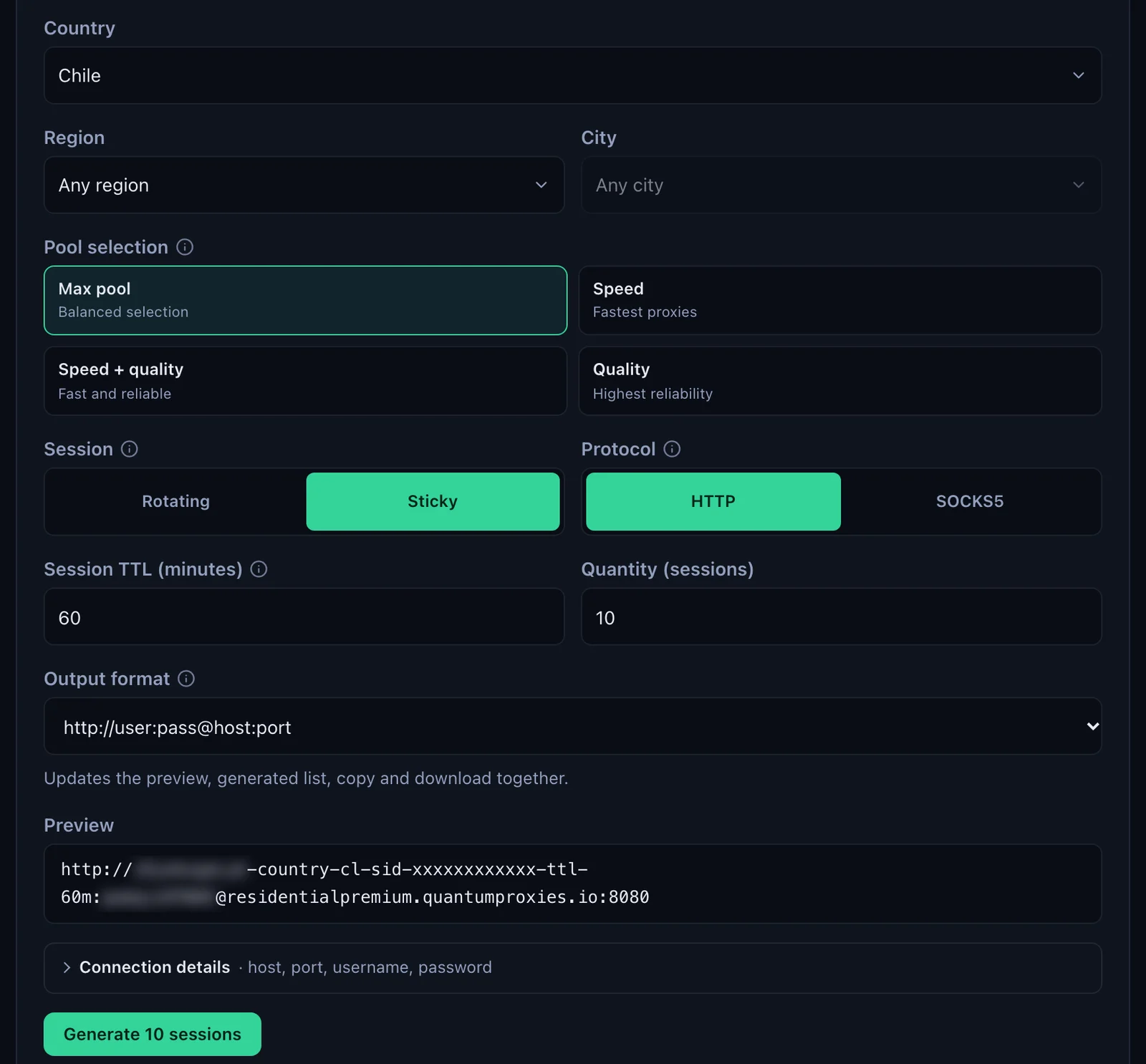The width and height of the screenshot is (1146, 1064).
Task: Choose the Speed pool card
Action: [839, 300]
